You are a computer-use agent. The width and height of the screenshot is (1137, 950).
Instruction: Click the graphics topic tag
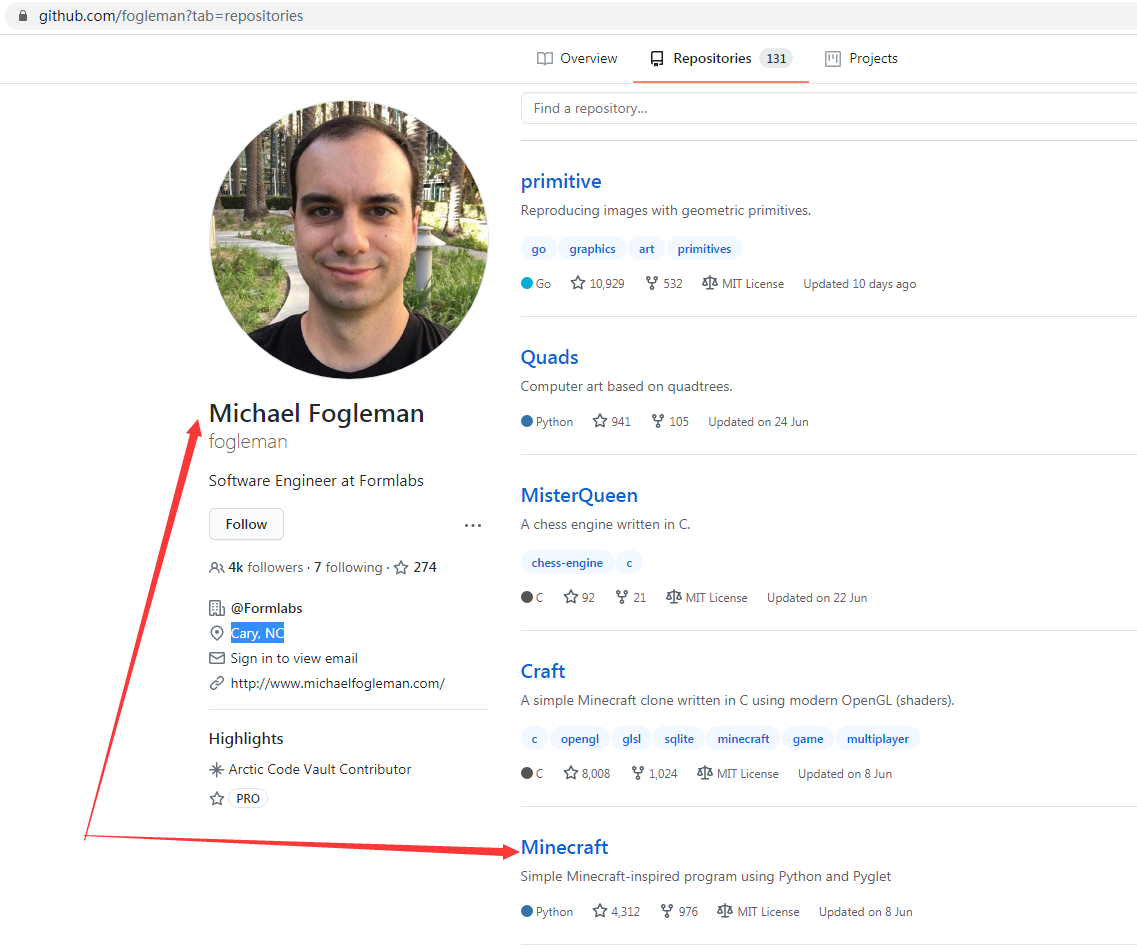pos(592,249)
